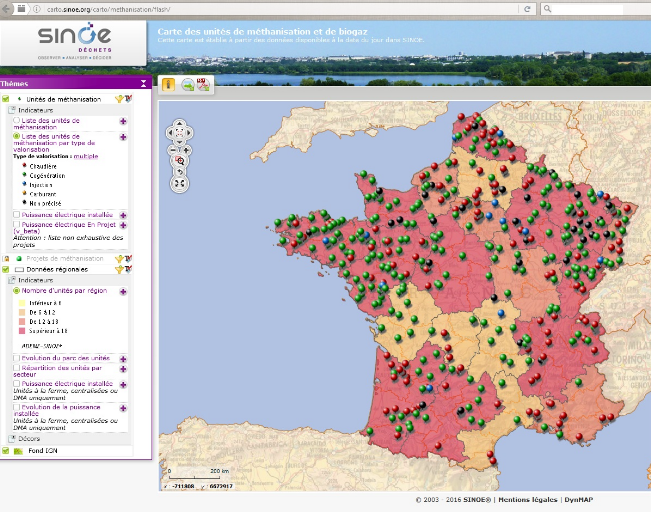Expand the Décors section
The image size is (651, 512).
(12, 438)
